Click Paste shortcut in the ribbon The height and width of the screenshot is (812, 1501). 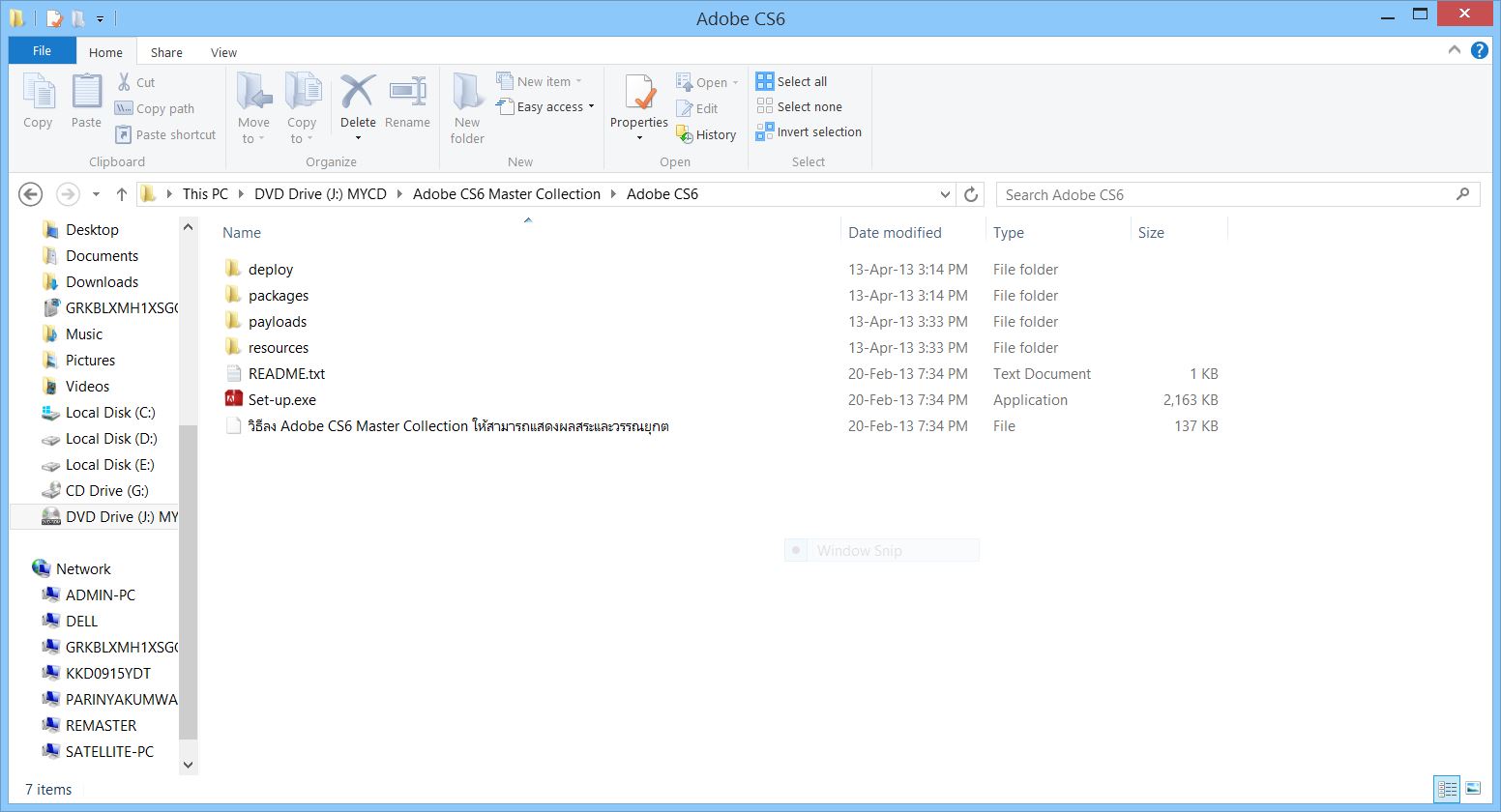(165, 134)
